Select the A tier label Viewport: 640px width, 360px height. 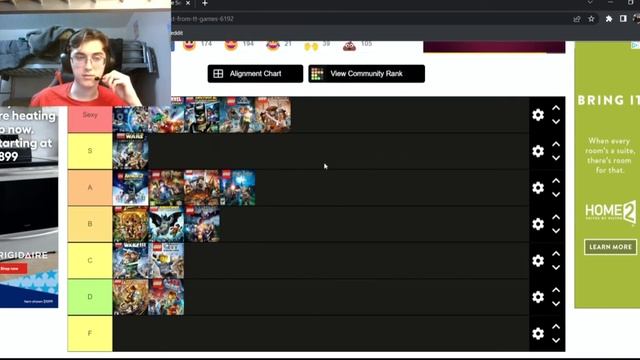coord(90,188)
